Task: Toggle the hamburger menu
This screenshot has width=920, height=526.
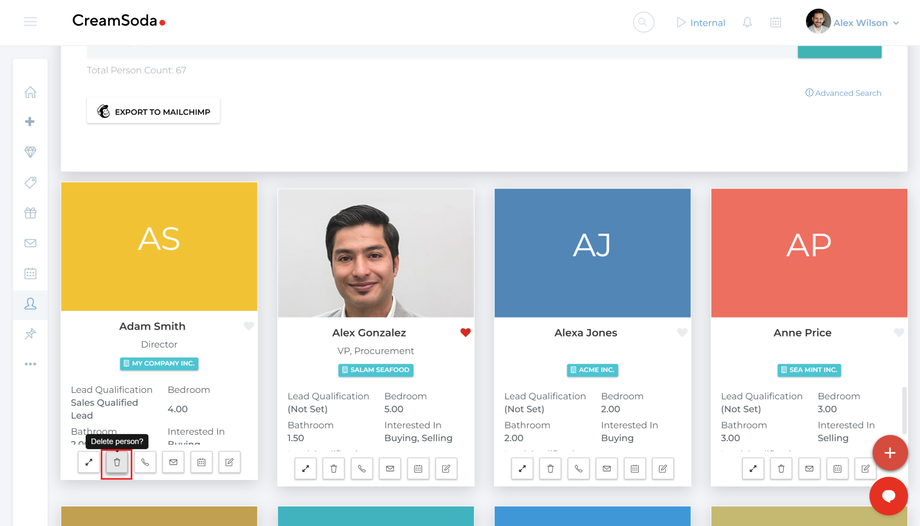Action: 30,22
